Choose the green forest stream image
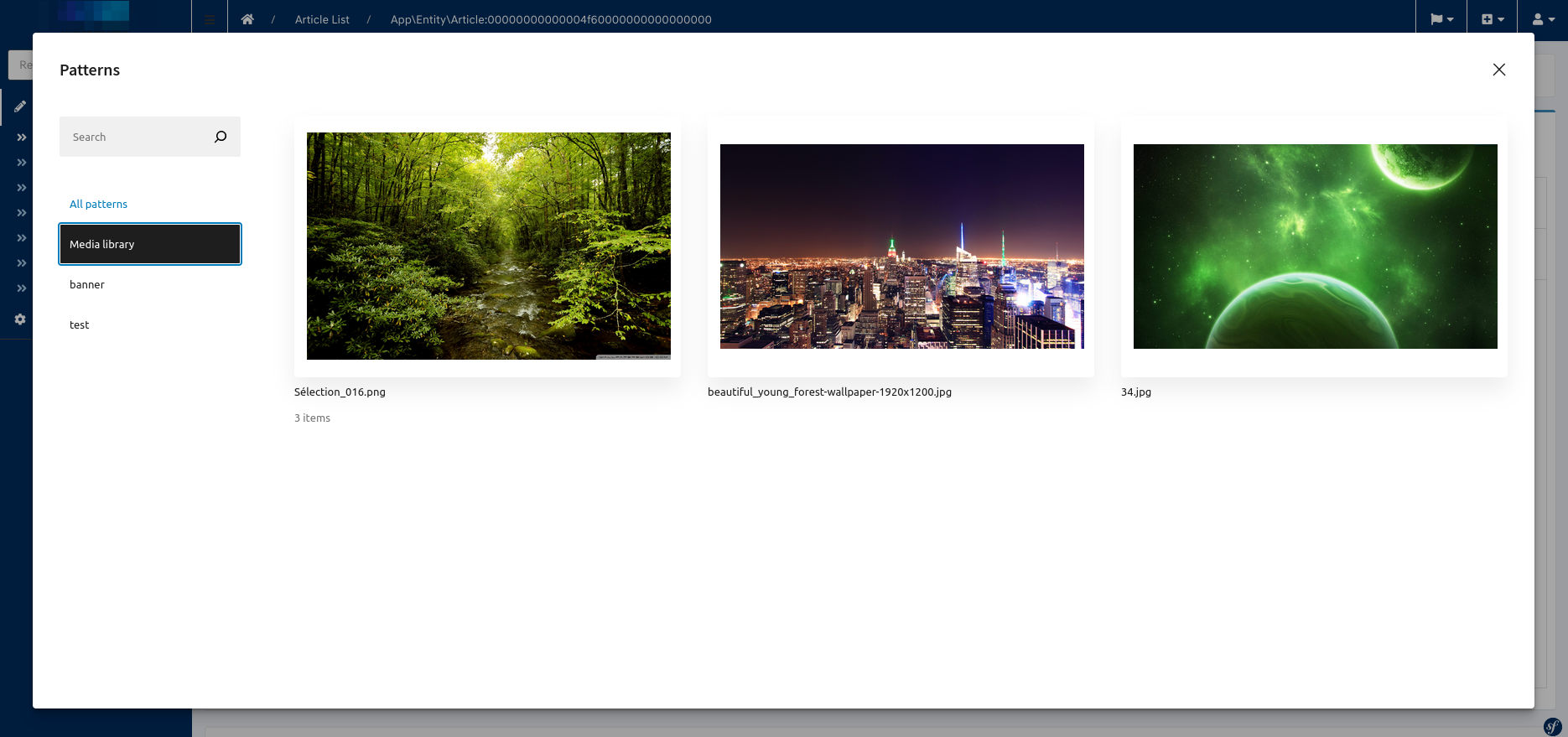The width and height of the screenshot is (1568, 737). 488,246
